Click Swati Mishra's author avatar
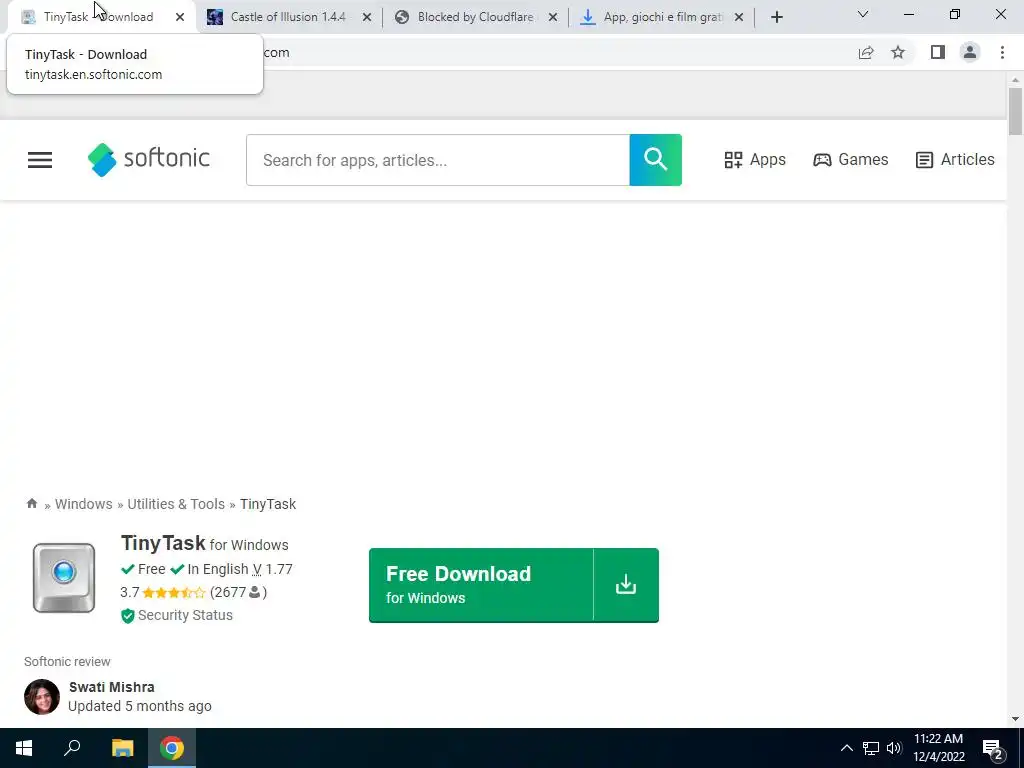The image size is (1024, 768). pyautogui.click(x=42, y=697)
